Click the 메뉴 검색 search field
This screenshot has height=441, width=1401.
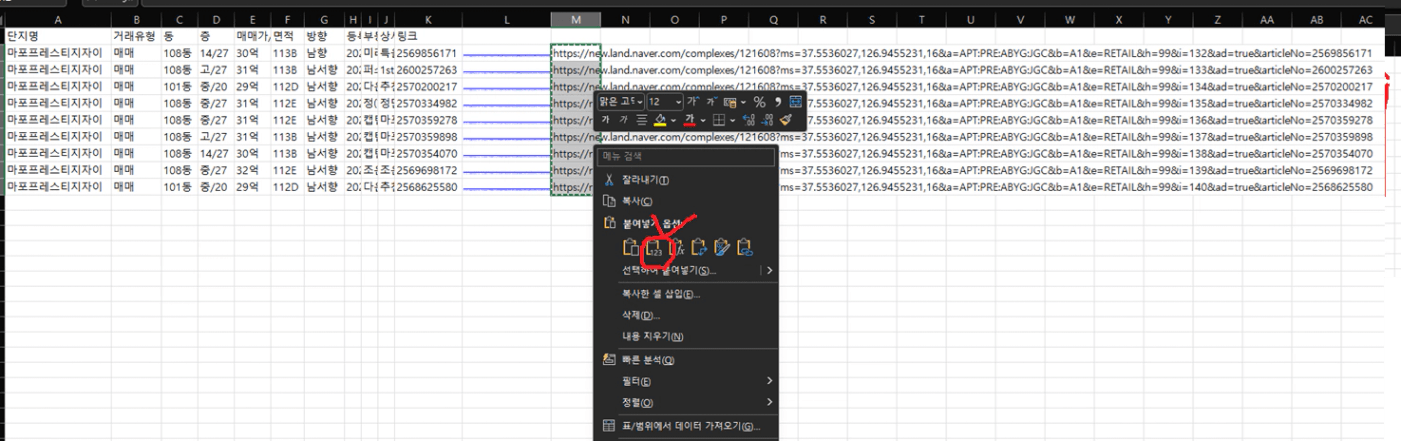[x=686, y=156]
